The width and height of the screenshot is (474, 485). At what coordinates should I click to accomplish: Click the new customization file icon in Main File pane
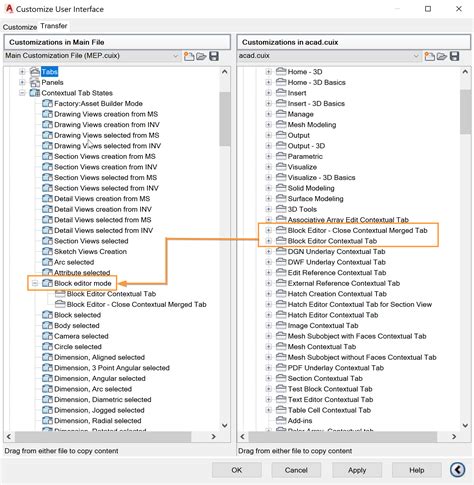coord(189,56)
